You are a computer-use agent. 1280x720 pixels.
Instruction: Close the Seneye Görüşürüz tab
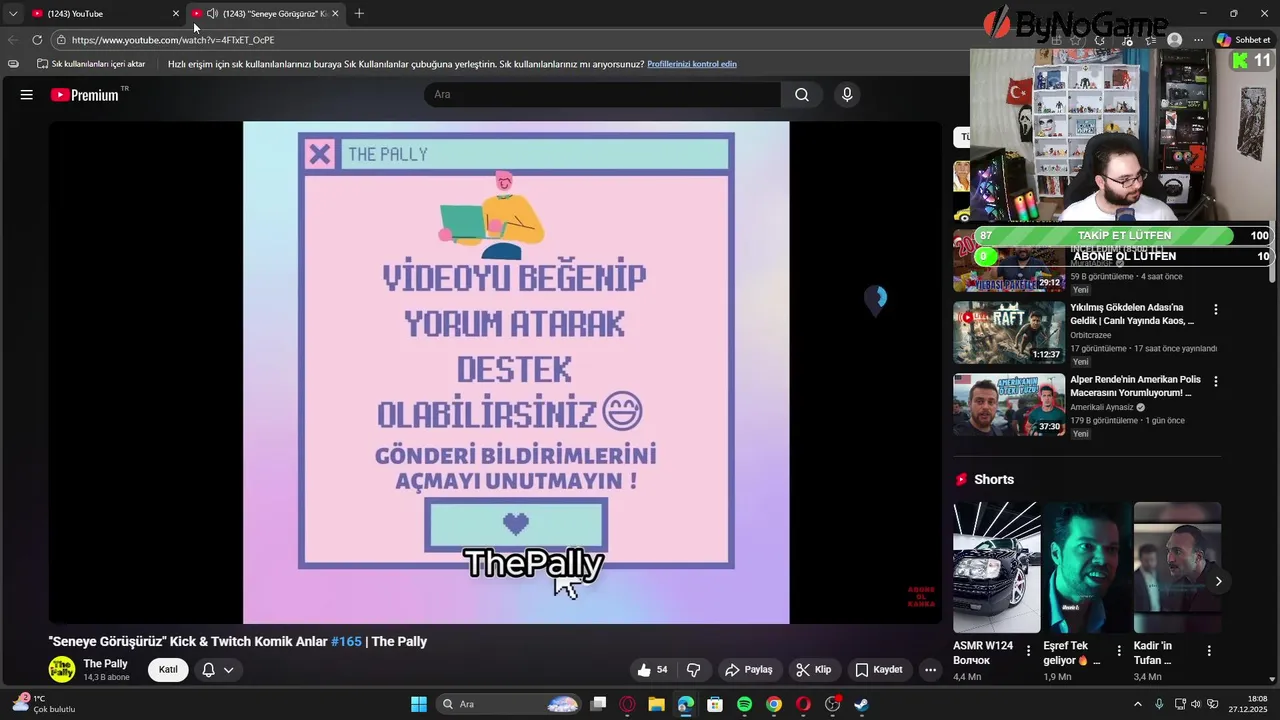coord(335,14)
